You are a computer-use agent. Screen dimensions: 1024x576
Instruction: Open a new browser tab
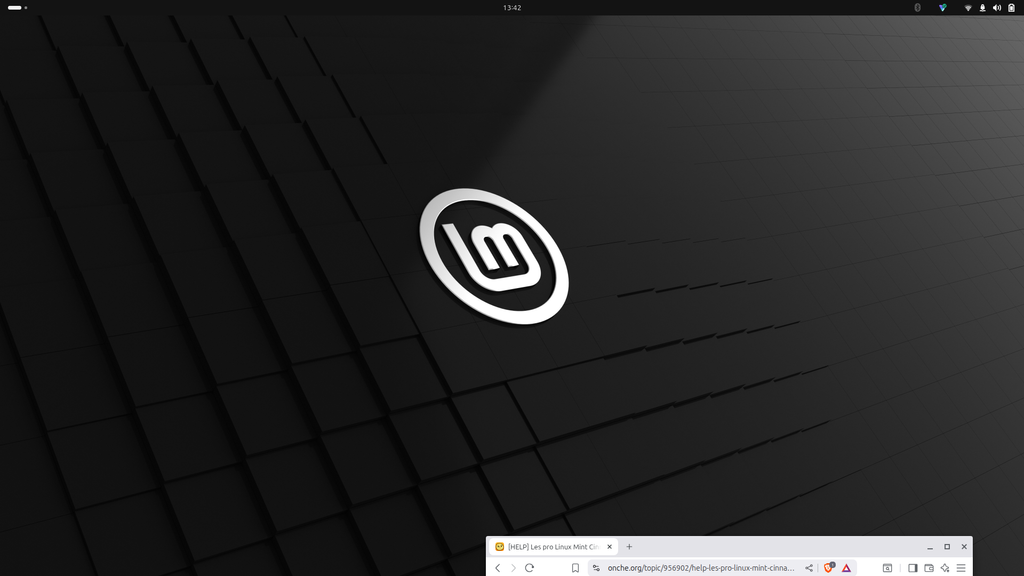pyautogui.click(x=629, y=547)
